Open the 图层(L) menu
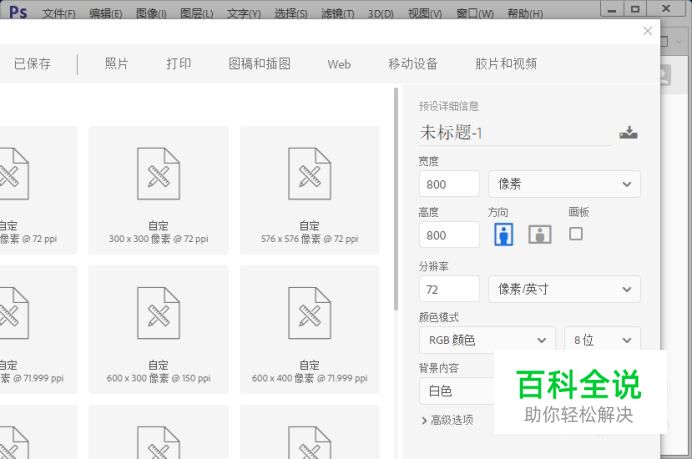This screenshot has height=459, width=692. pos(196,13)
